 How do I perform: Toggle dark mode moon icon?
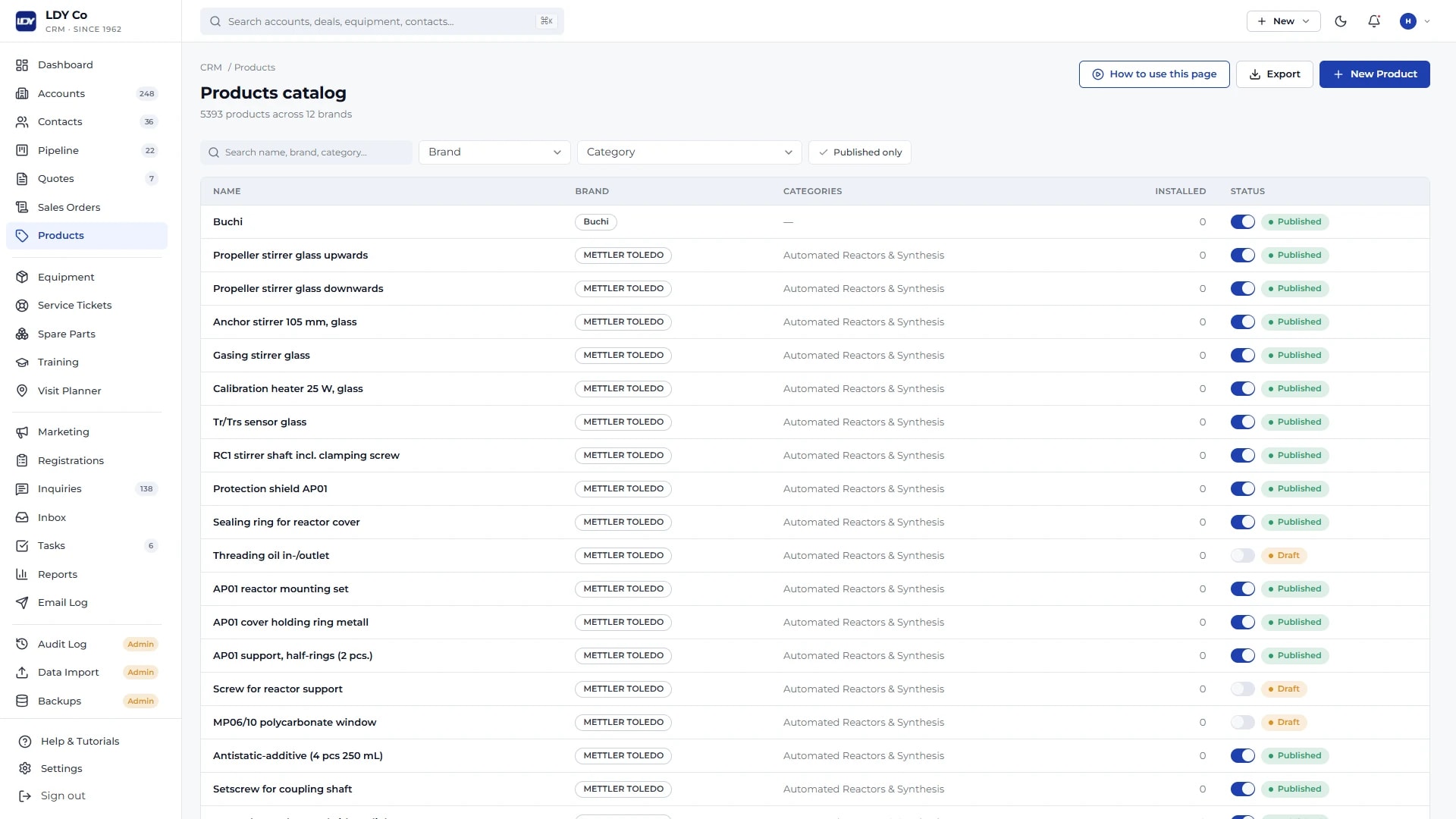point(1341,21)
